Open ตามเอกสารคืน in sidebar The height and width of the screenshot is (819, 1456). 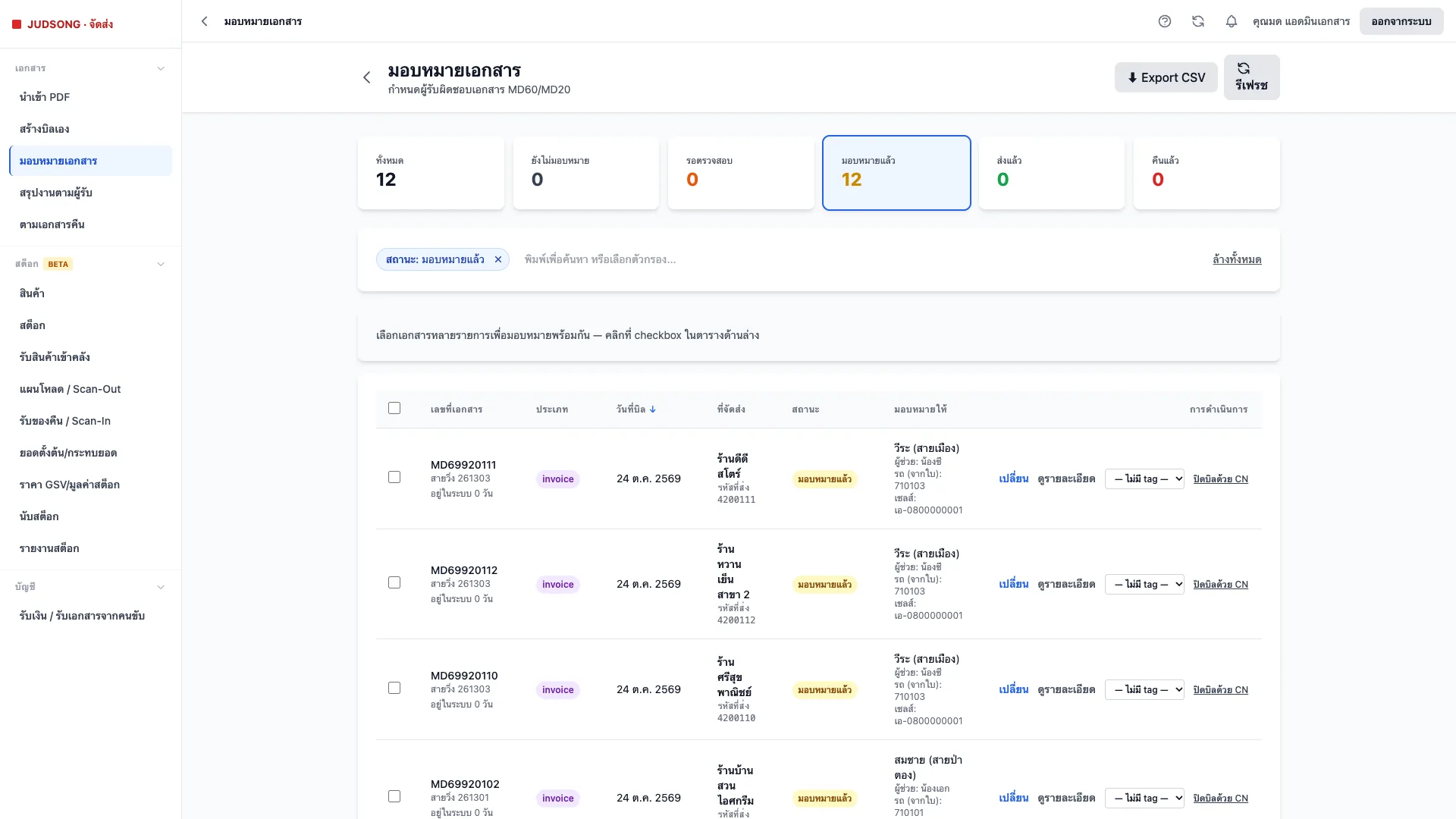point(91,224)
